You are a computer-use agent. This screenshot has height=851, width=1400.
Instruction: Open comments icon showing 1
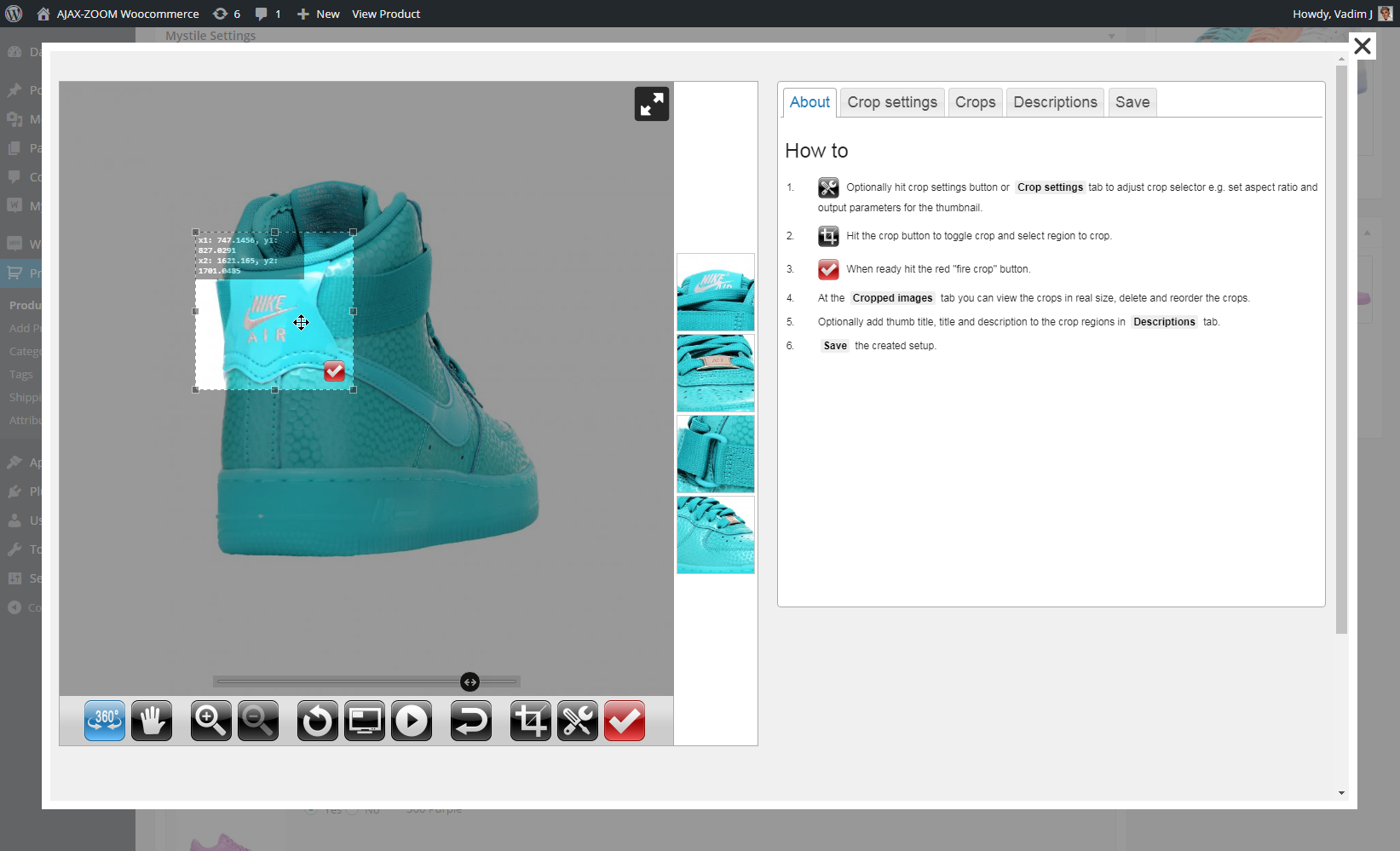tap(268, 14)
